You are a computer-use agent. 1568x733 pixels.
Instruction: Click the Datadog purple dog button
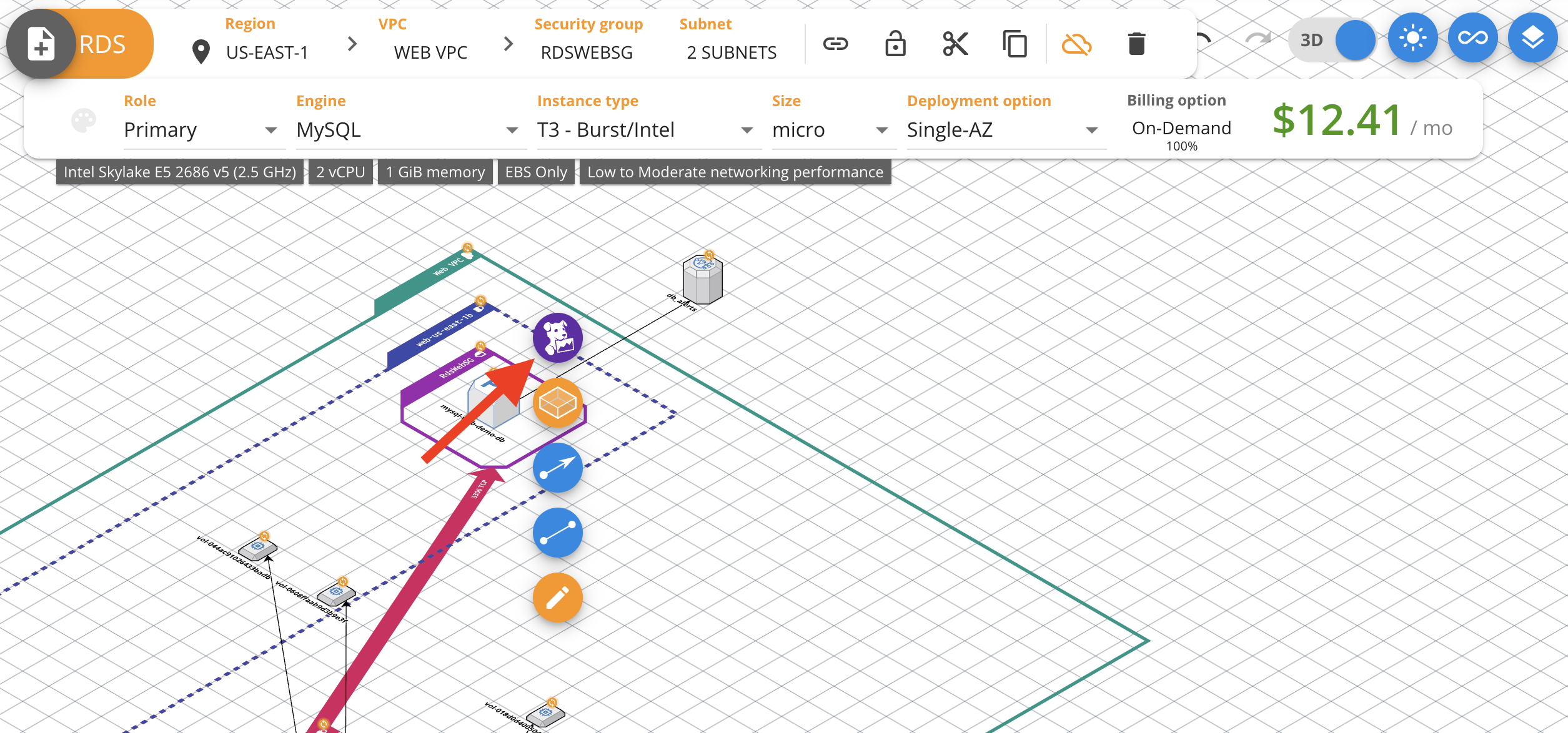click(x=557, y=338)
